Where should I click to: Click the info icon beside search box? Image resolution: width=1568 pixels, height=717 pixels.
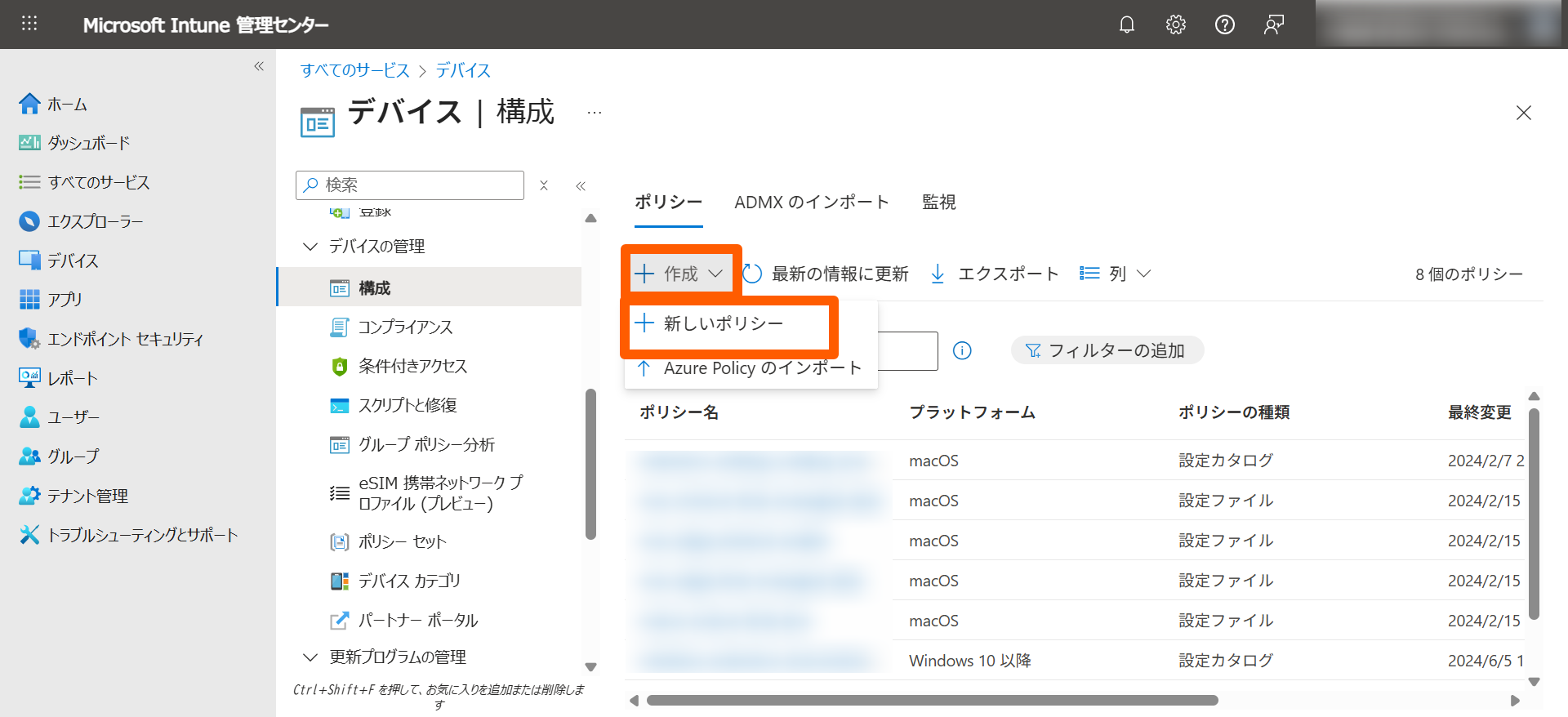point(962,351)
